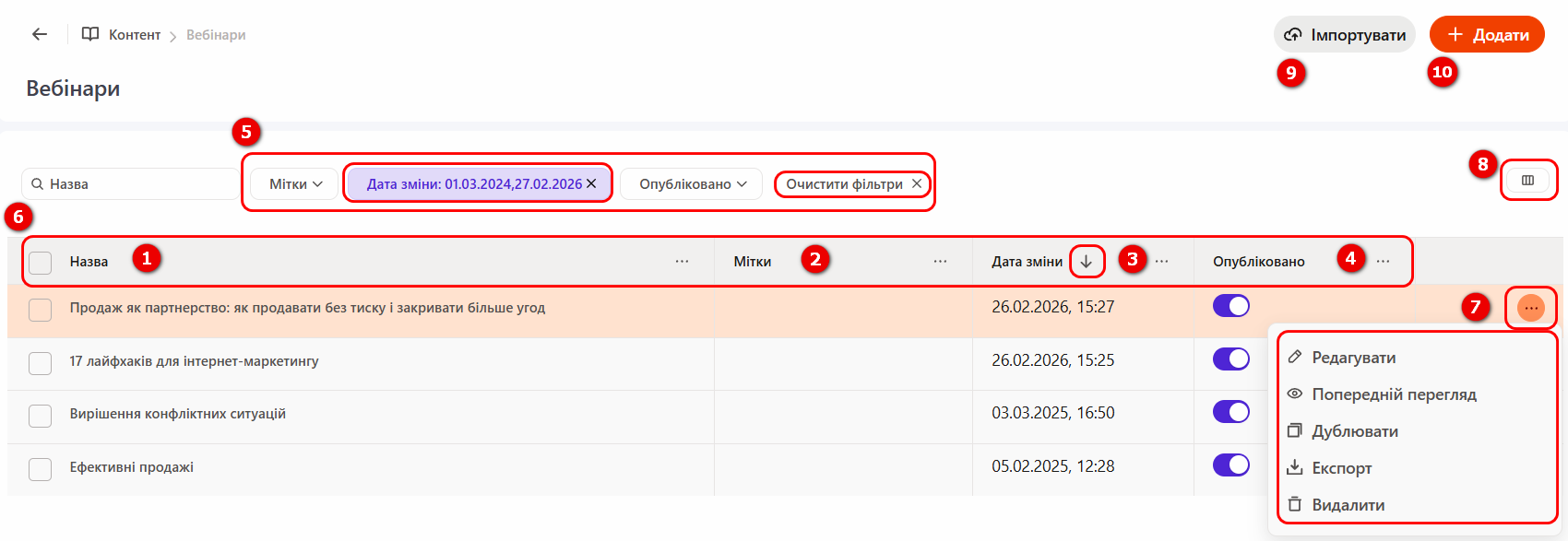Select Дублювати in the row menu

pos(1354,431)
